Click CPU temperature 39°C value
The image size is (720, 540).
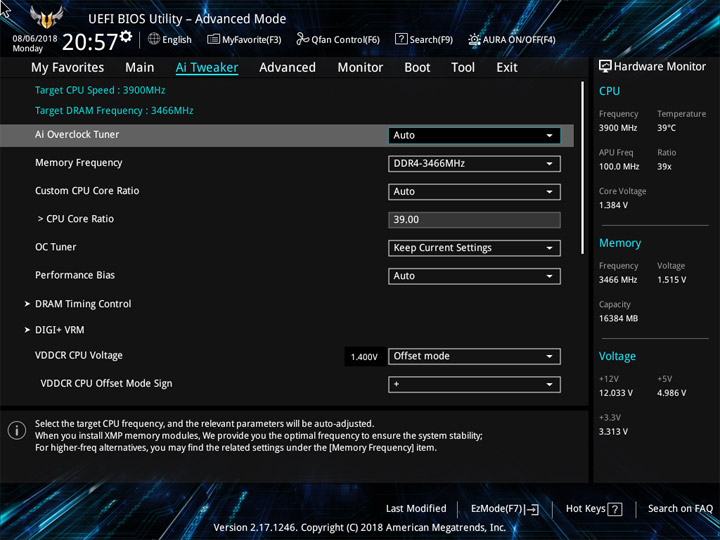click(666, 128)
